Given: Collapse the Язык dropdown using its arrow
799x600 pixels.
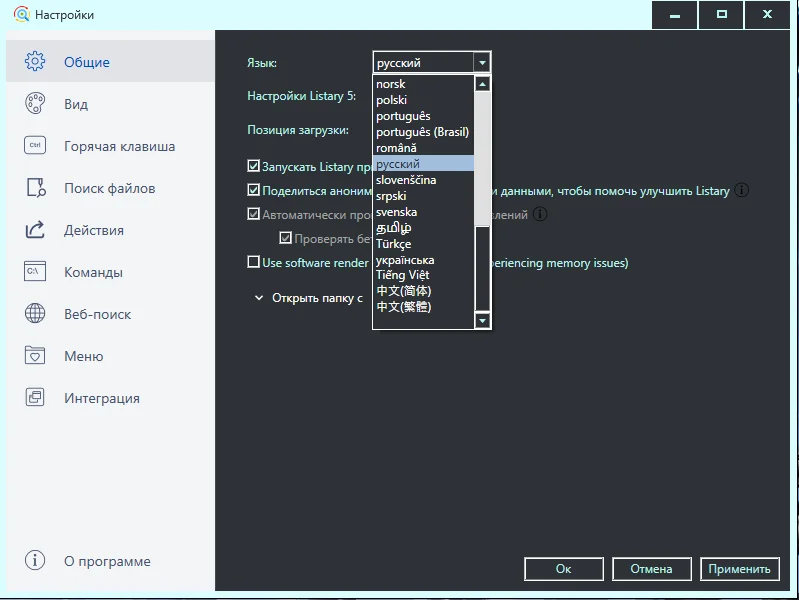Looking at the screenshot, I should point(483,63).
